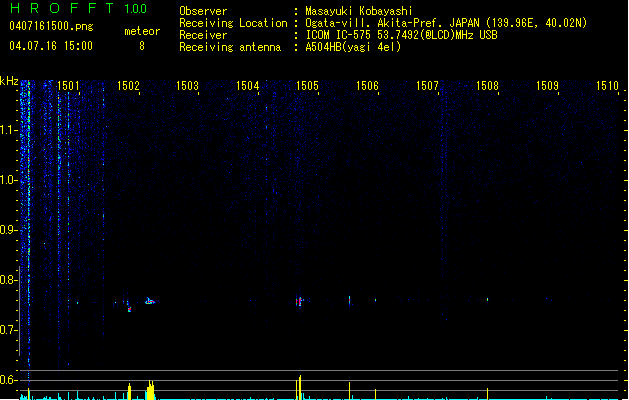The height and width of the screenshot is (400, 629).
Task: Click the 1503 time axis marker
Action: pyautogui.click(x=188, y=85)
